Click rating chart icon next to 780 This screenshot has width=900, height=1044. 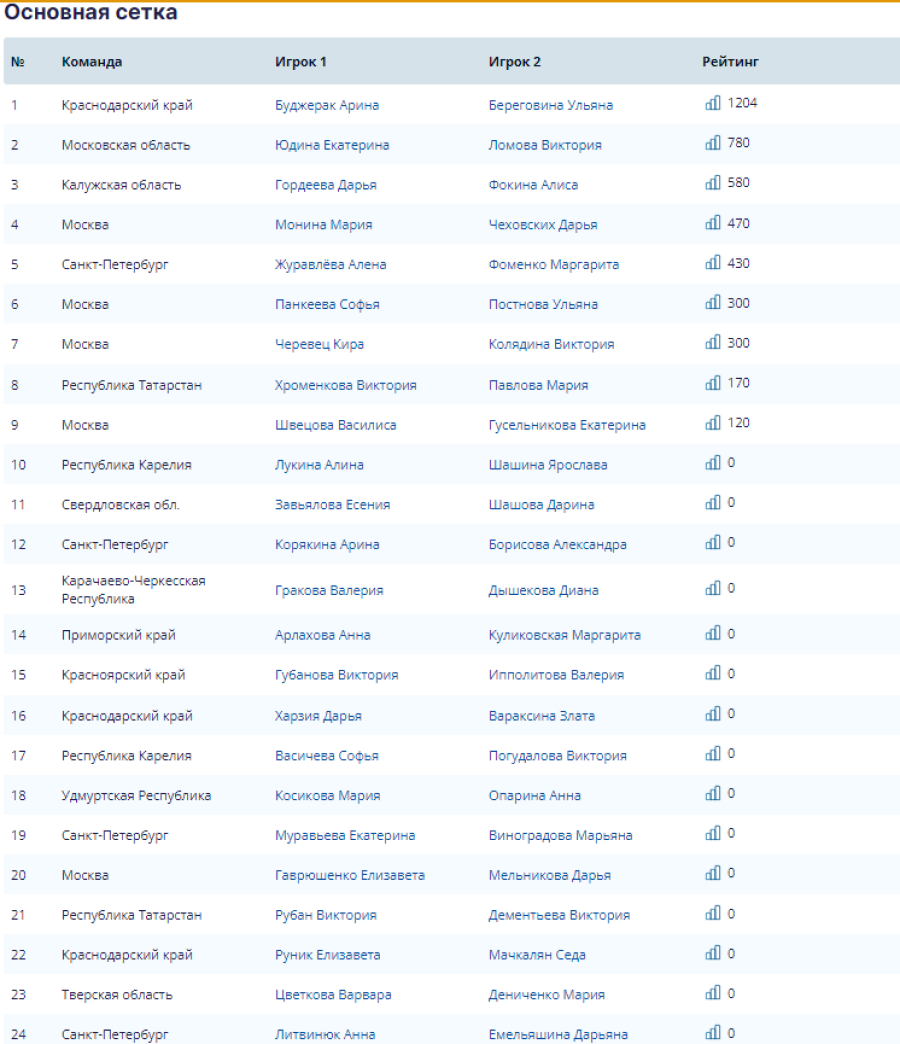(712, 143)
